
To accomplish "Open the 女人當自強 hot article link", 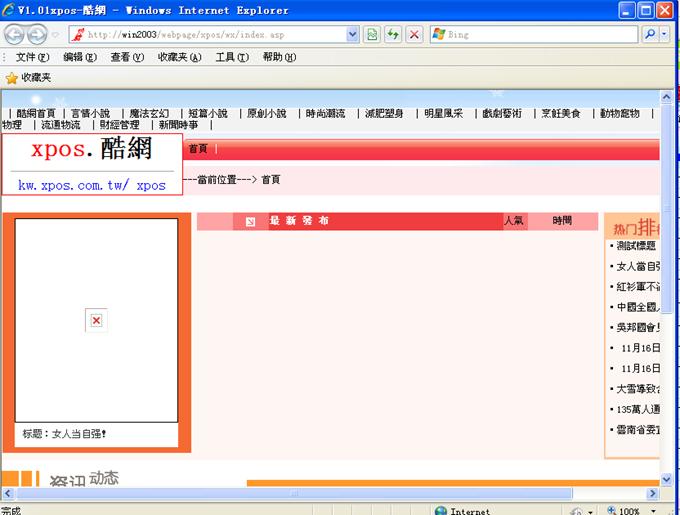I will [638, 266].
